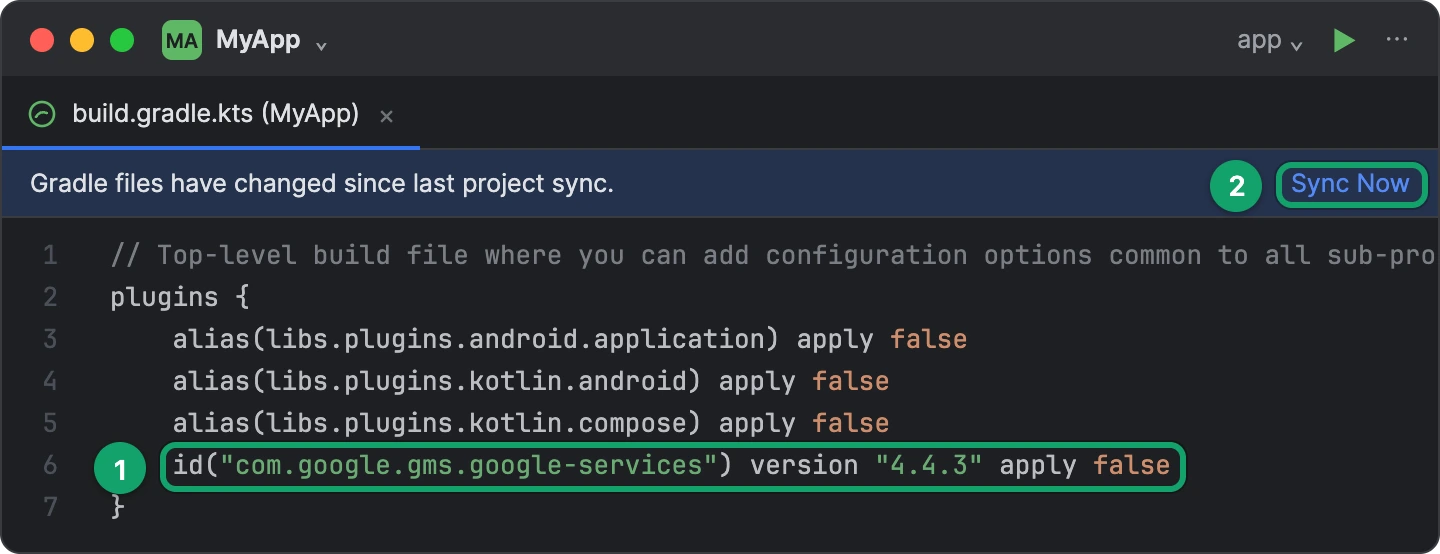Click the plugins { line

(x=180, y=297)
